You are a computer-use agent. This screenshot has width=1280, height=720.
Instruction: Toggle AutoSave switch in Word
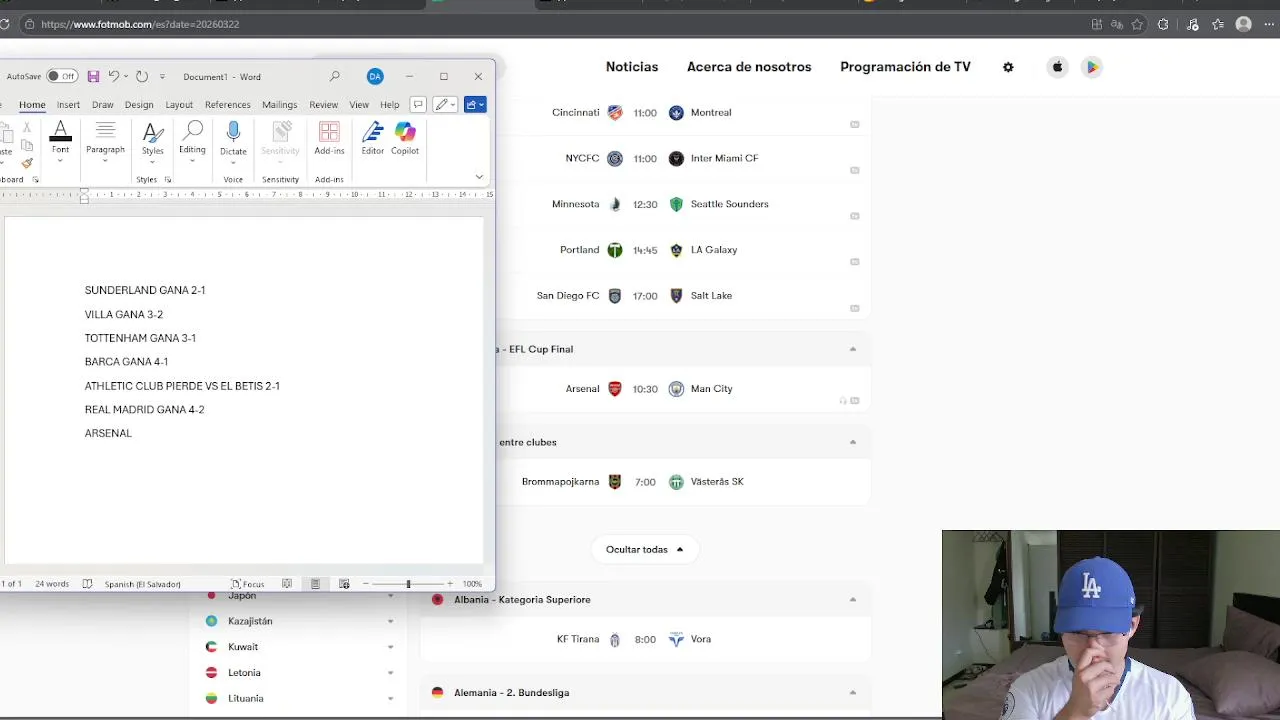62,76
